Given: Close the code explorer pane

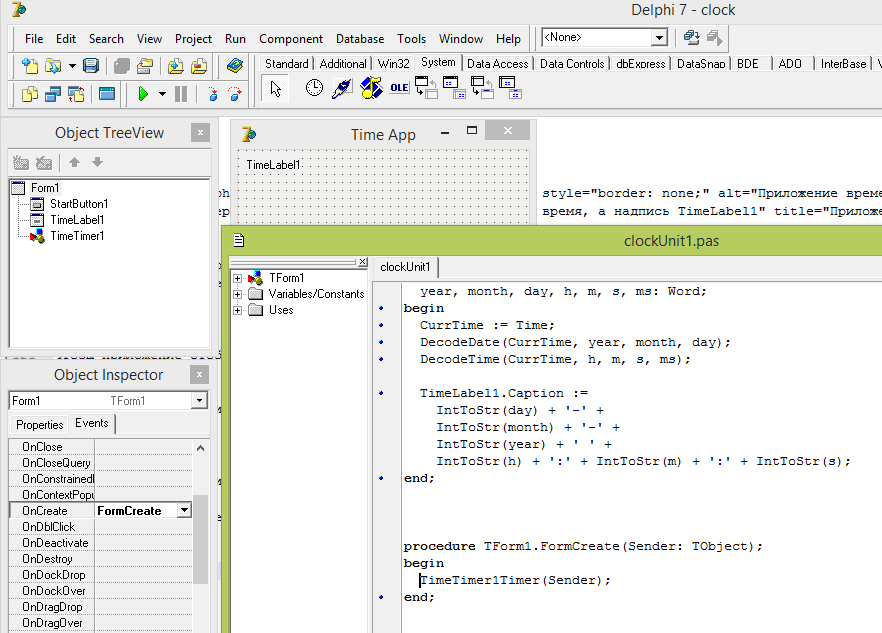Looking at the screenshot, I should coord(363,262).
